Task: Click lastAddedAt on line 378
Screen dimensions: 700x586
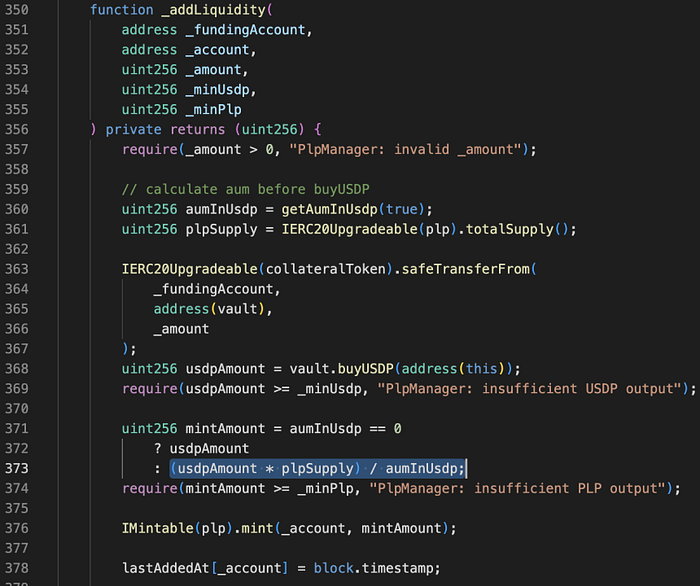Action: pos(166,568)
